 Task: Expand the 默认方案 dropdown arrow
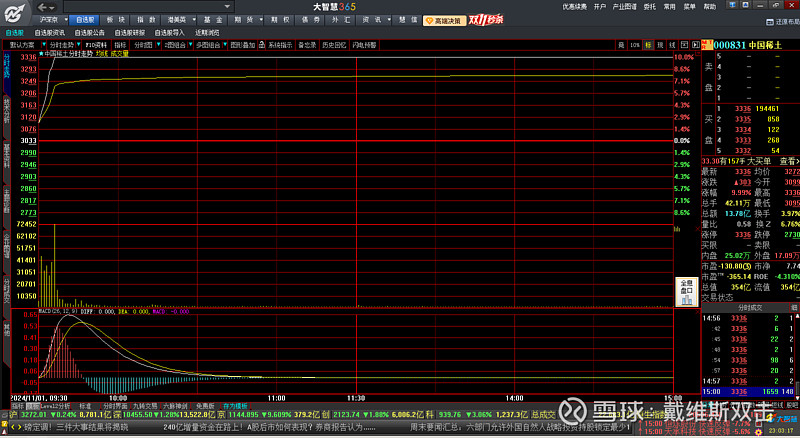(44, 45)
